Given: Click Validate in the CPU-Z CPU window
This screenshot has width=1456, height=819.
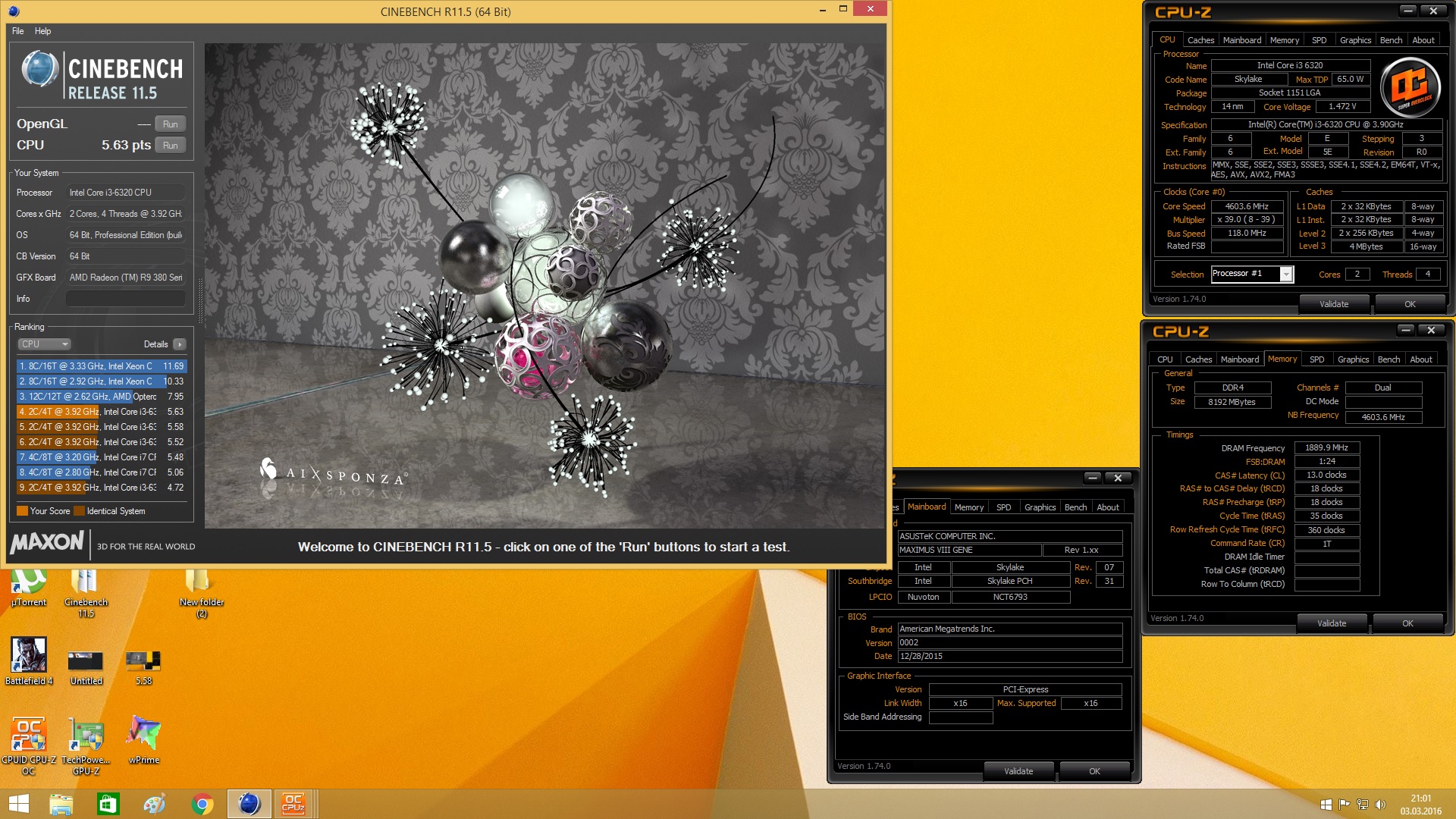Looking at the screenshot, I should click(x=1334, y=304).
